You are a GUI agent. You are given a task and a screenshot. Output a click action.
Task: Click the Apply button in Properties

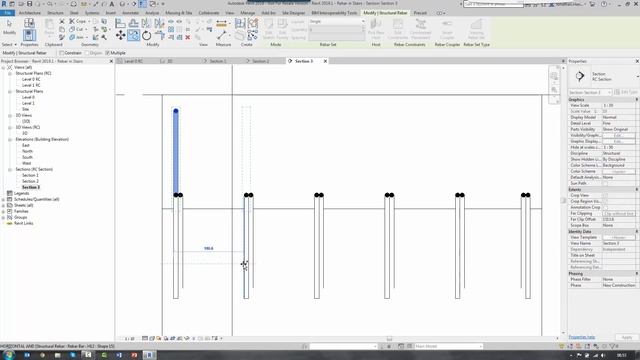pos(627,338)
